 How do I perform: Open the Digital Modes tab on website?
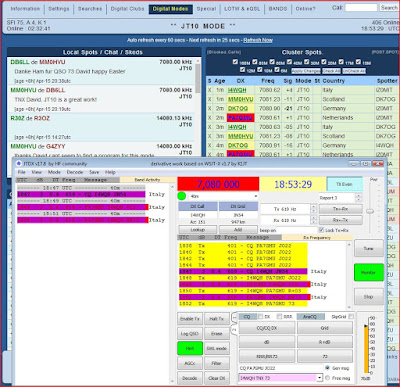tap(171, 9)
